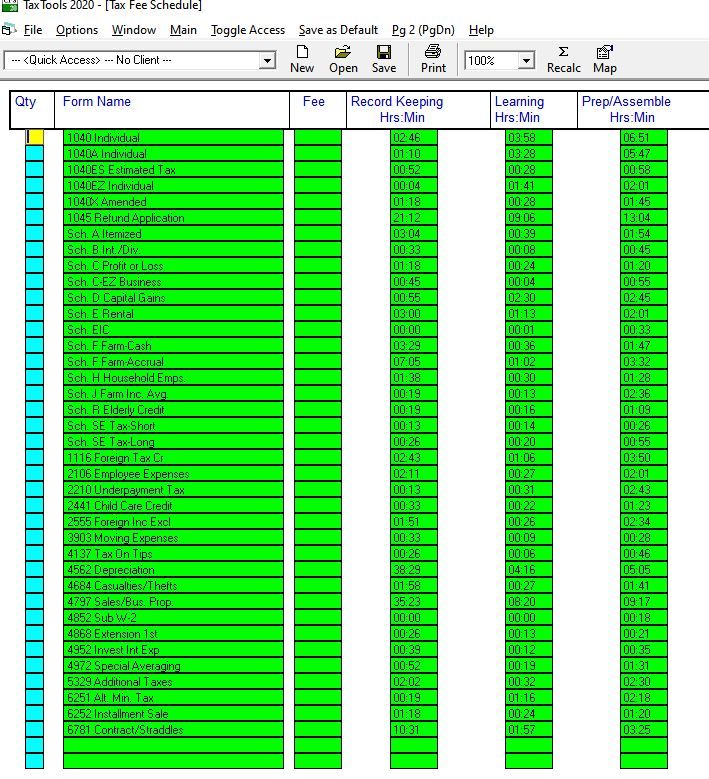The height and width of the screenshot is (779, 709).
Task: Open the 100% zoom level dropdown
Action: [526, 61]
